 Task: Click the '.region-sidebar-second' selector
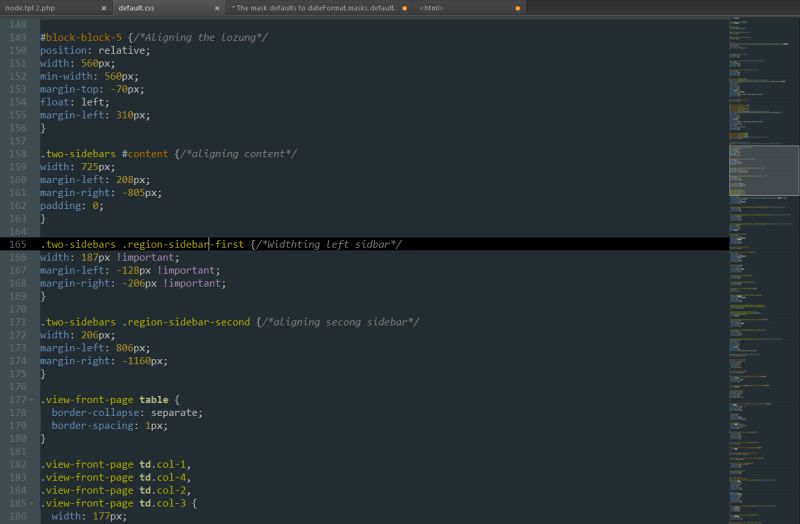tap(186, 322)
